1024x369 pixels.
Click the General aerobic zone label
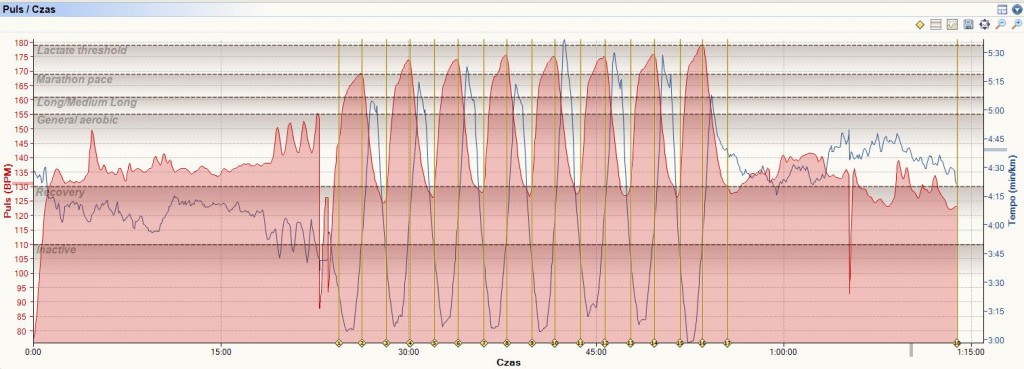(77, 120)
